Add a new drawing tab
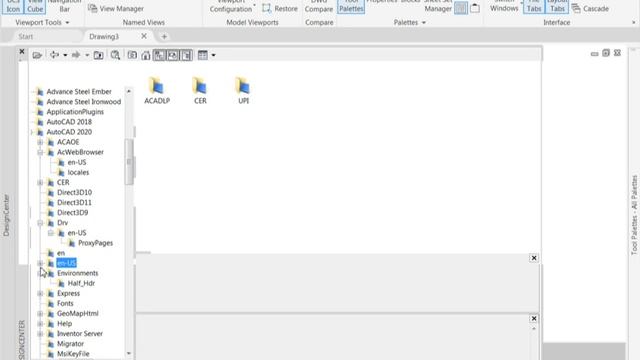This screenshot has height=360, width=640. click(164, 37)
